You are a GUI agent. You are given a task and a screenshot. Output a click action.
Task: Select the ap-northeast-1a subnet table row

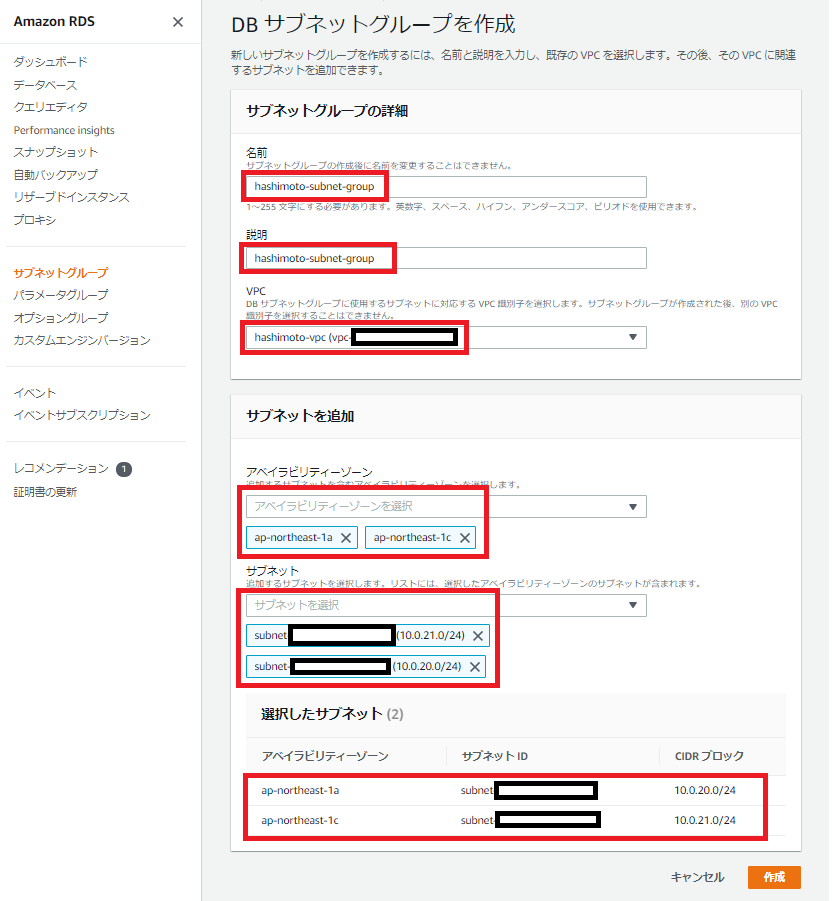click(508, 791)
